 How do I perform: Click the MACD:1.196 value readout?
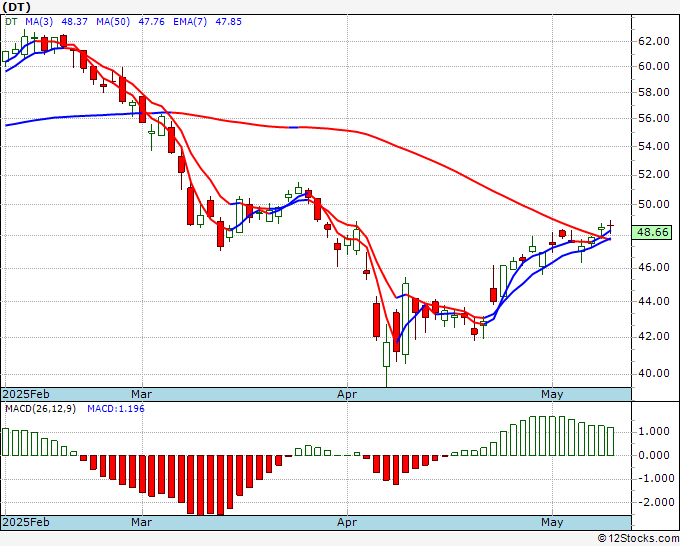pyautogui.click(x=116, y=409)
